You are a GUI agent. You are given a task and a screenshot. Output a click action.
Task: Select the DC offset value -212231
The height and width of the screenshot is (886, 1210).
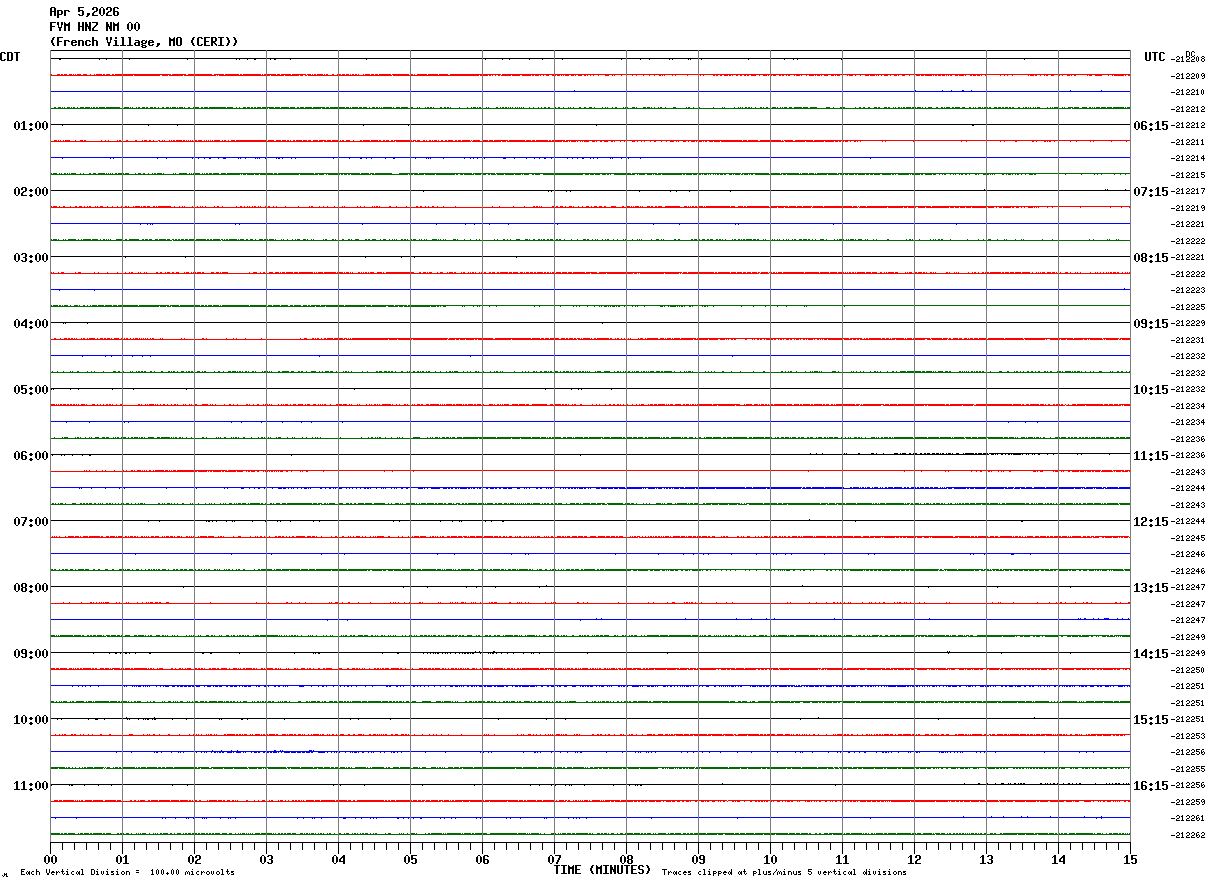[1188, 340]
